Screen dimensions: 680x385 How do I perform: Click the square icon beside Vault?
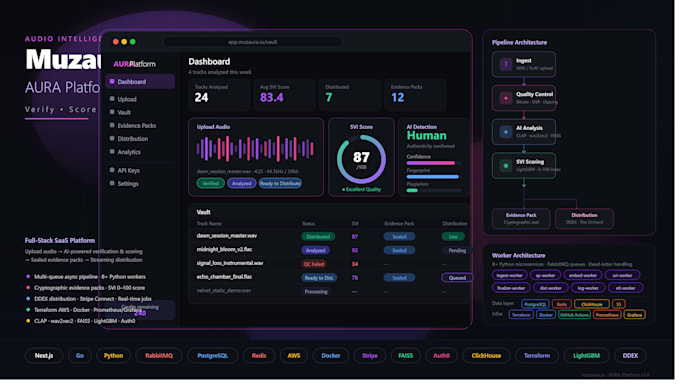point(112,112)
